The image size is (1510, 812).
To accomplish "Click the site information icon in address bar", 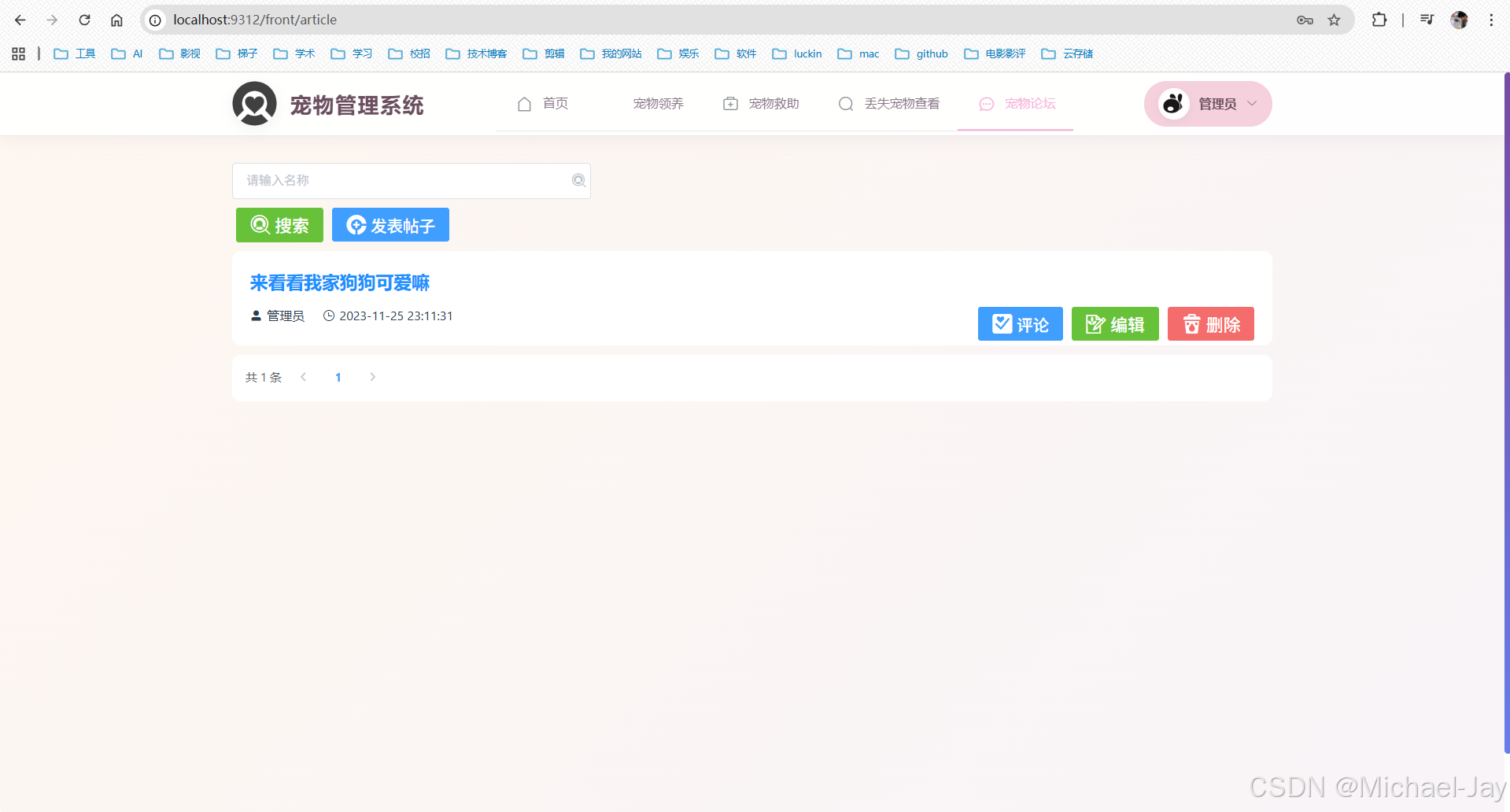I will coord(156,20).
